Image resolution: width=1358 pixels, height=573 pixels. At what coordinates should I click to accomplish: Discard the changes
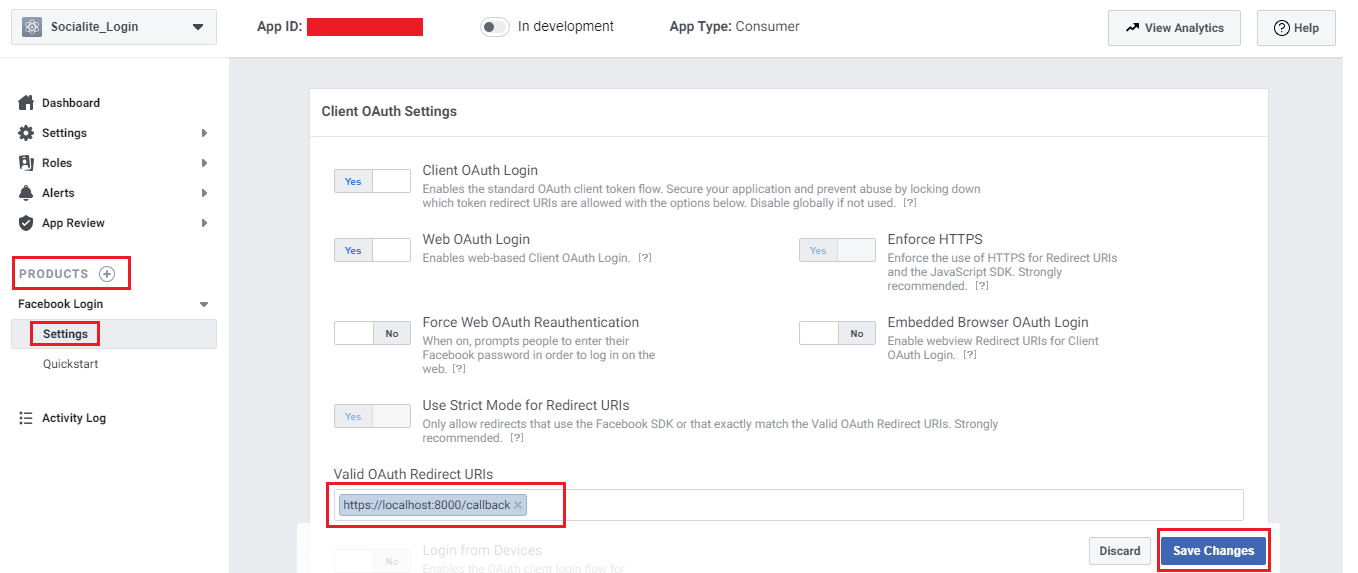1120,551
